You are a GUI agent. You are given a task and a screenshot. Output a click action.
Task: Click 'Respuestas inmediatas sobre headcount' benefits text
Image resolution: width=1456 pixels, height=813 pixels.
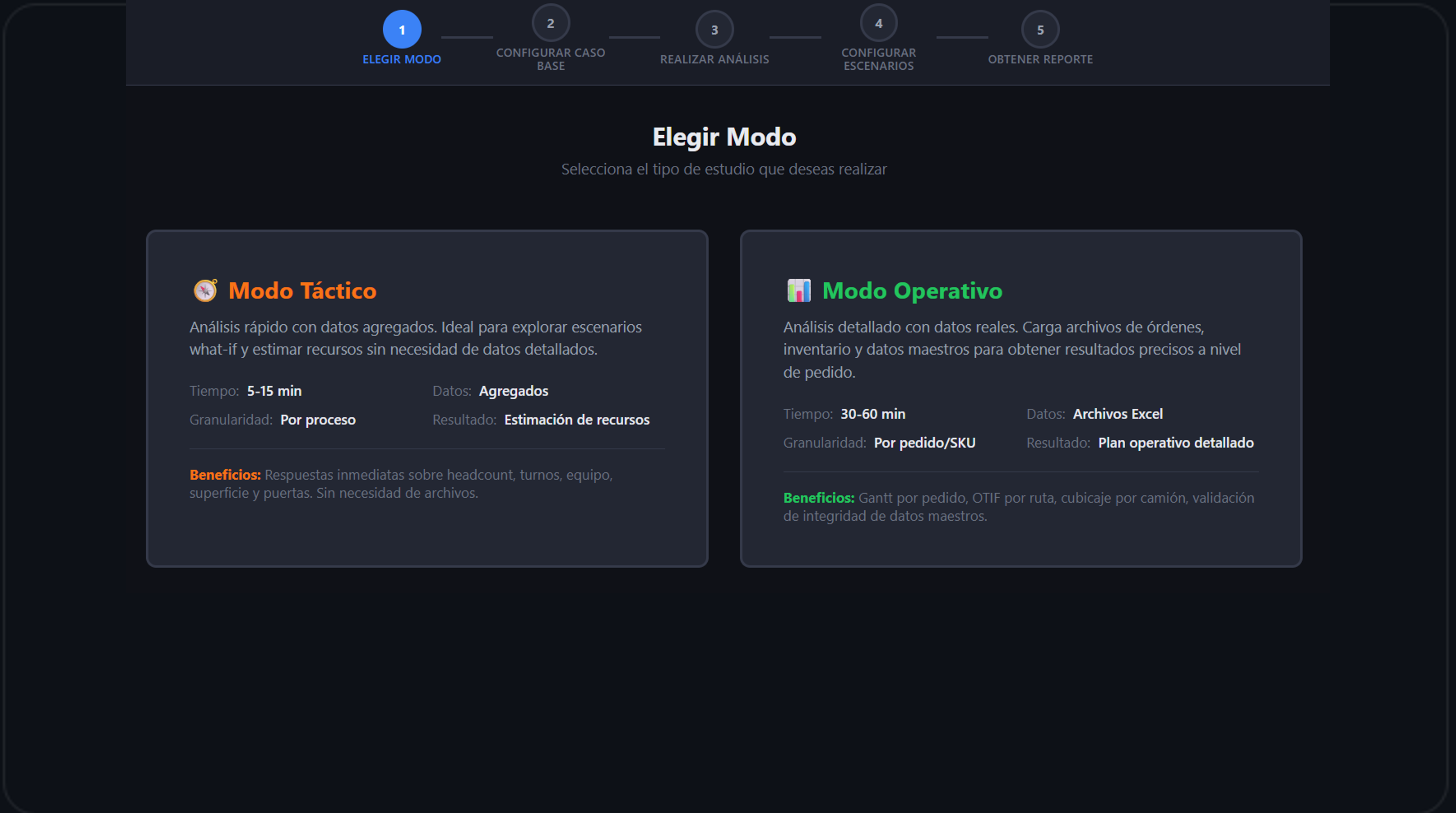[x=401, y=484]
